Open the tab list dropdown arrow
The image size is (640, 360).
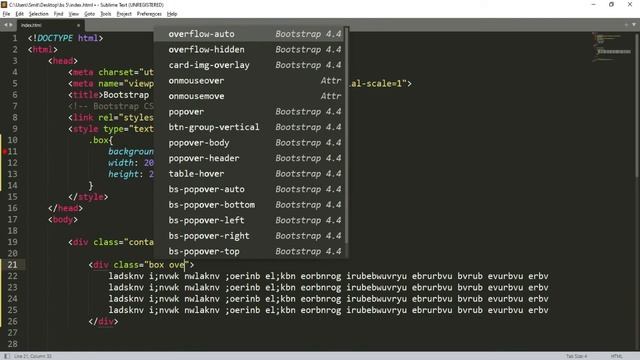(x=634, y=25)
